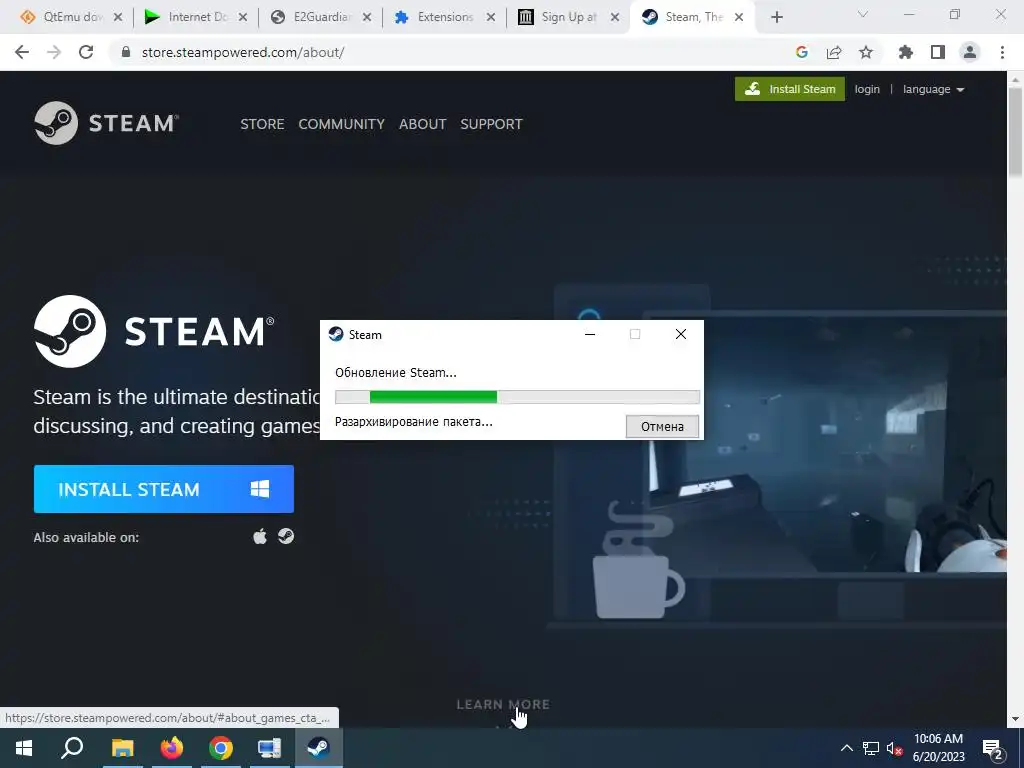This screenshot has height=768, width=1024.
Task: Click the Steam icon in dialog title bar
Action: click(x=336, y=334)
